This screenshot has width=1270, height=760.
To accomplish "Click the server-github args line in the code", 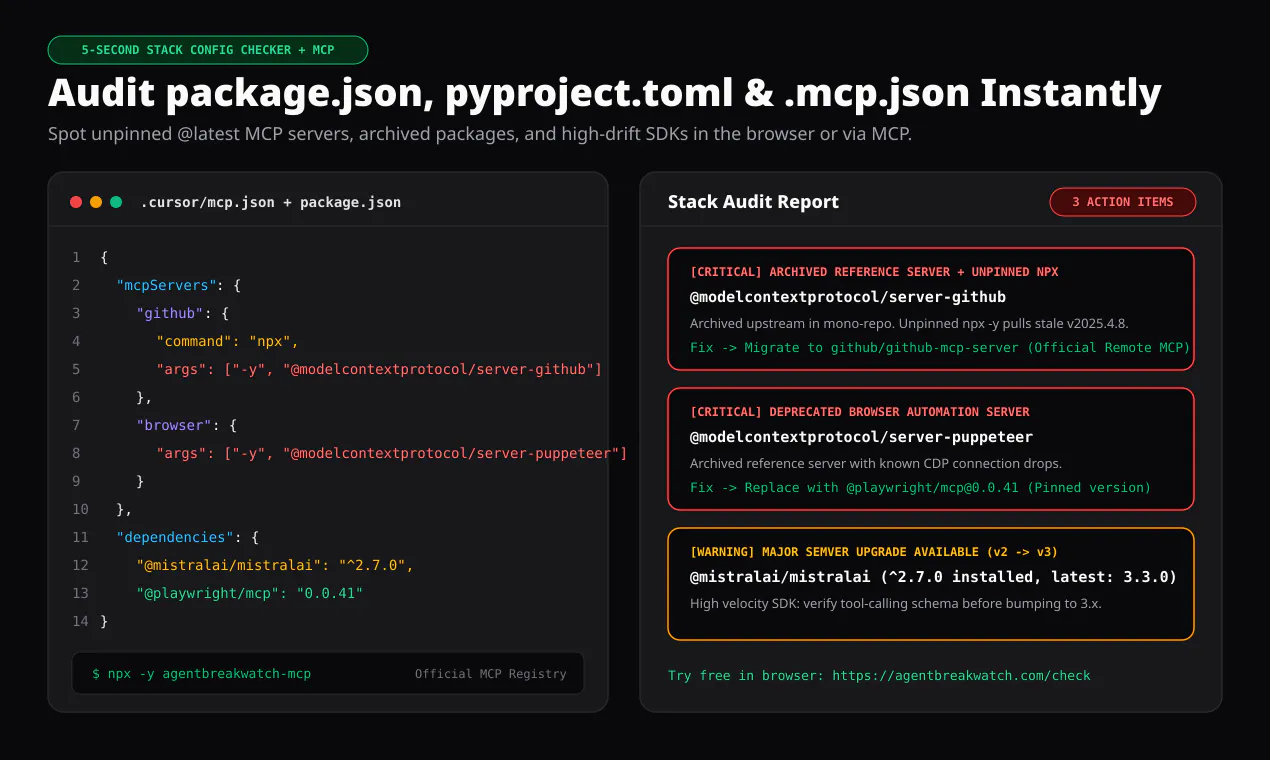I will (x=379, y=370).
